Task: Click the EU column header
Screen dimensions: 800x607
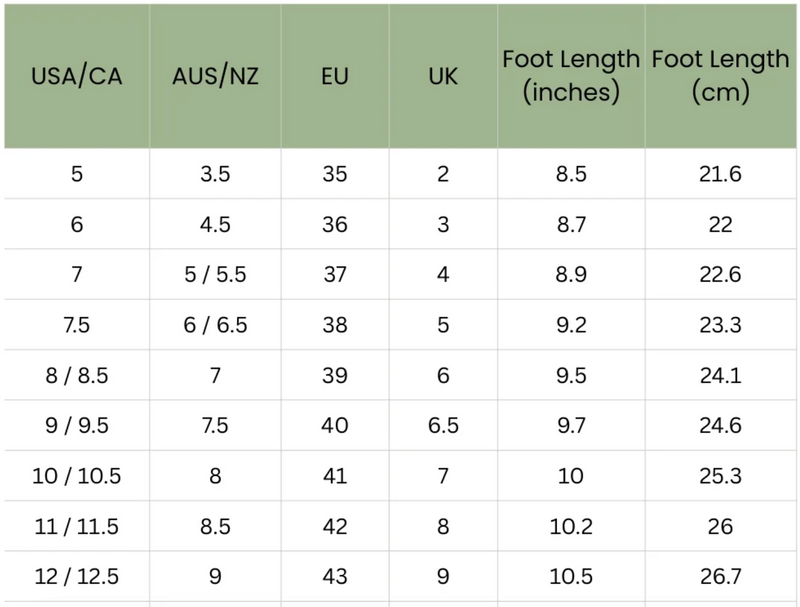Action: pos(335,76)
